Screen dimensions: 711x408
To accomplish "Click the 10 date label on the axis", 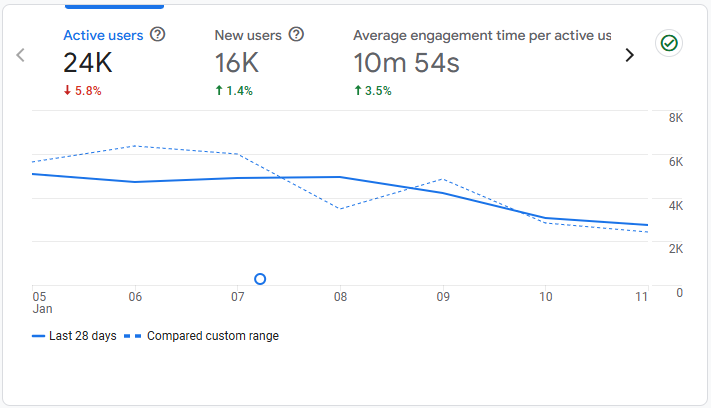I will pyautogui.click(x=545, y=297).
